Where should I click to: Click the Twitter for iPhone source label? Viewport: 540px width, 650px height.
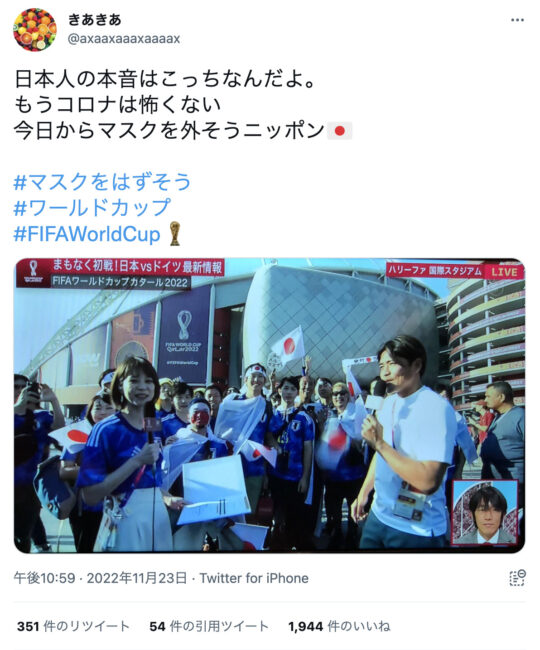254,578
